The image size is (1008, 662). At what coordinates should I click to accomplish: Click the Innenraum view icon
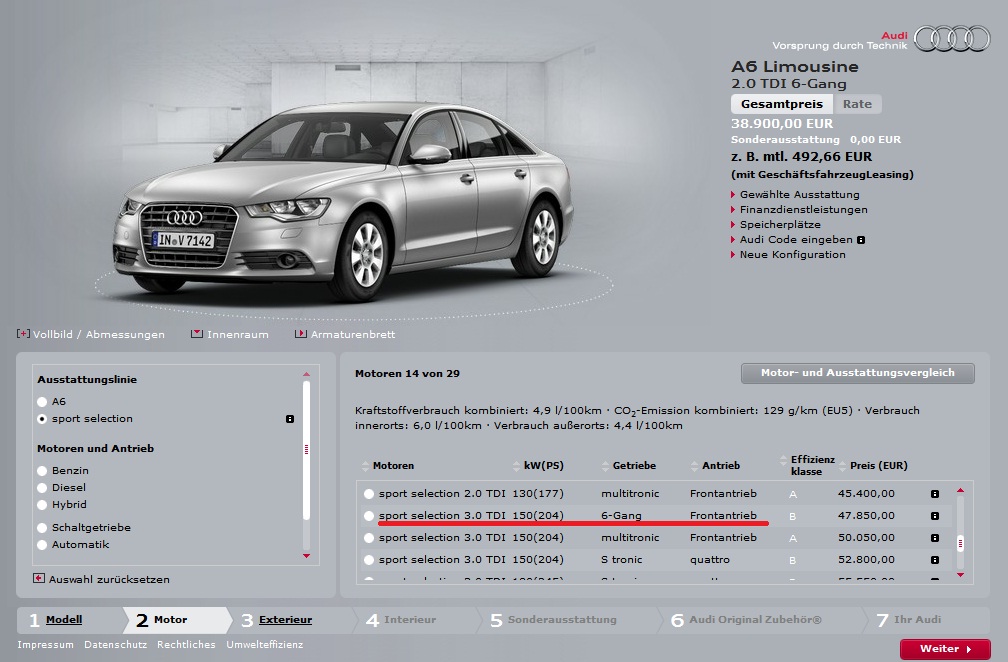(197, 334)
